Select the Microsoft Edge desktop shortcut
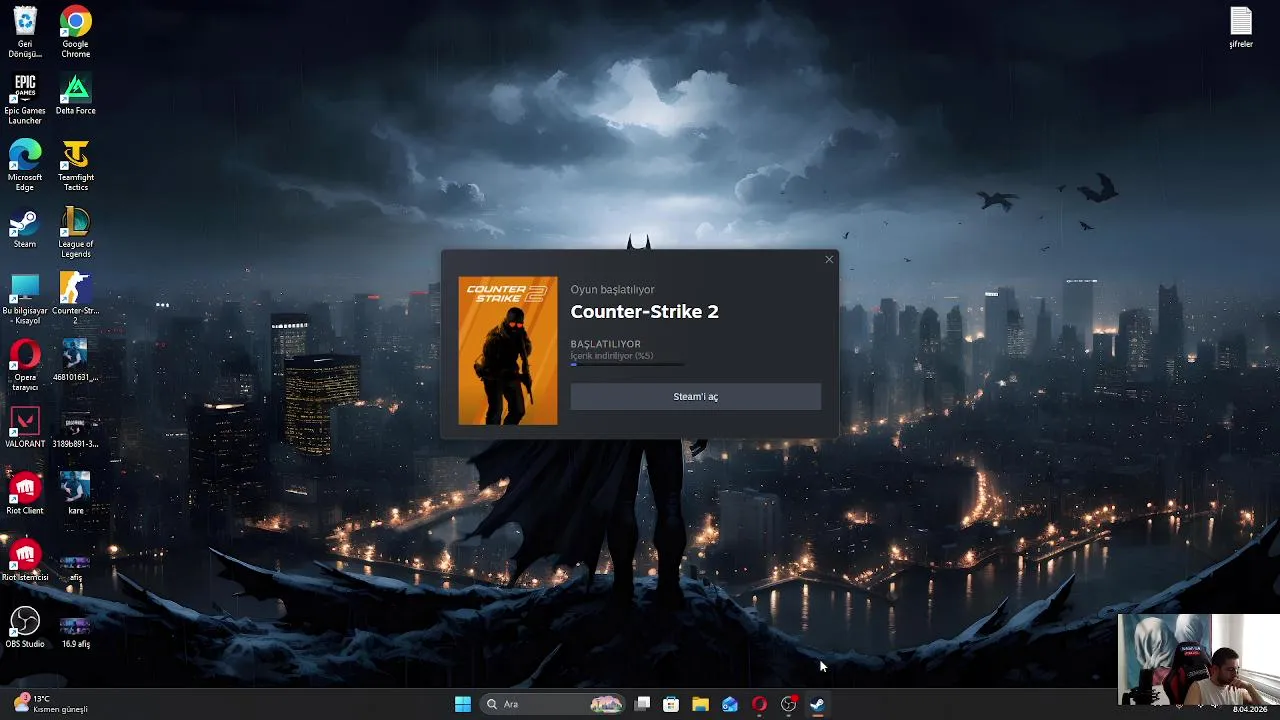The width and height of the screenshot is (1280, 720). pyautogui.click(x=25, y=165)
